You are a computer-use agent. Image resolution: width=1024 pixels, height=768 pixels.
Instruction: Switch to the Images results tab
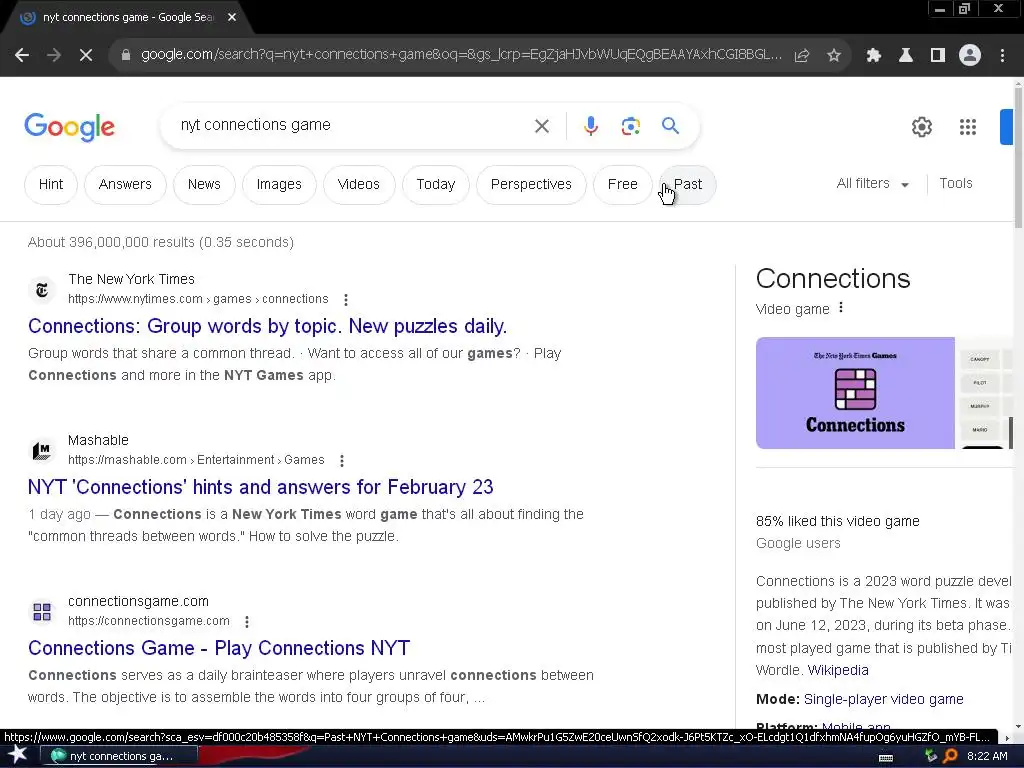(x=279, y=185)
